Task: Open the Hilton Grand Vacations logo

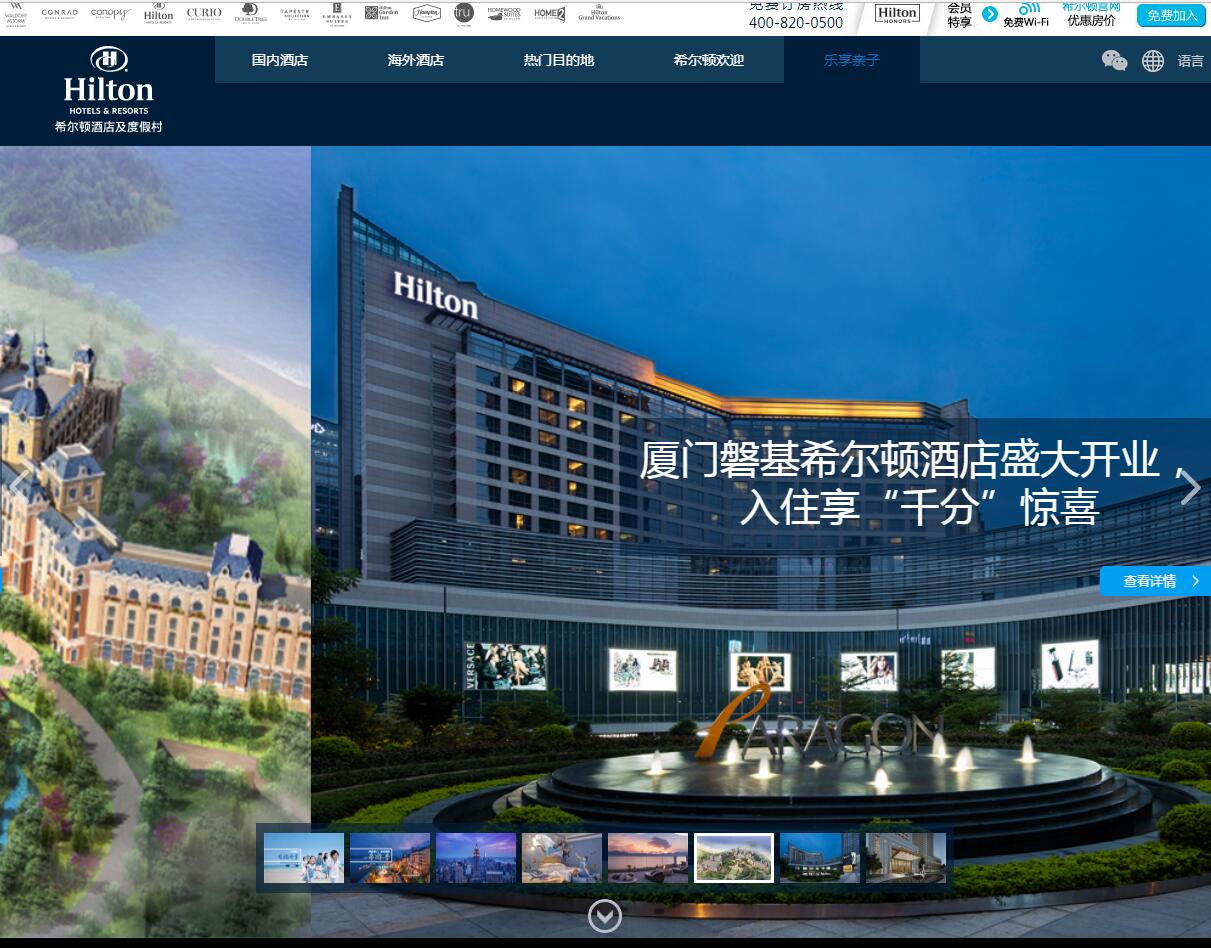Action: (599, 12)
